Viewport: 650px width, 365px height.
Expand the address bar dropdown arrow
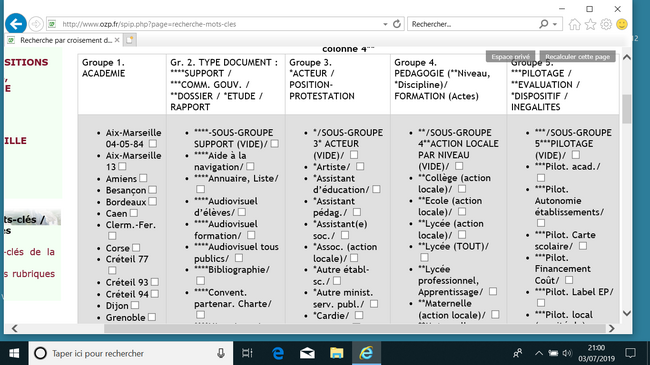coord(385,24)
